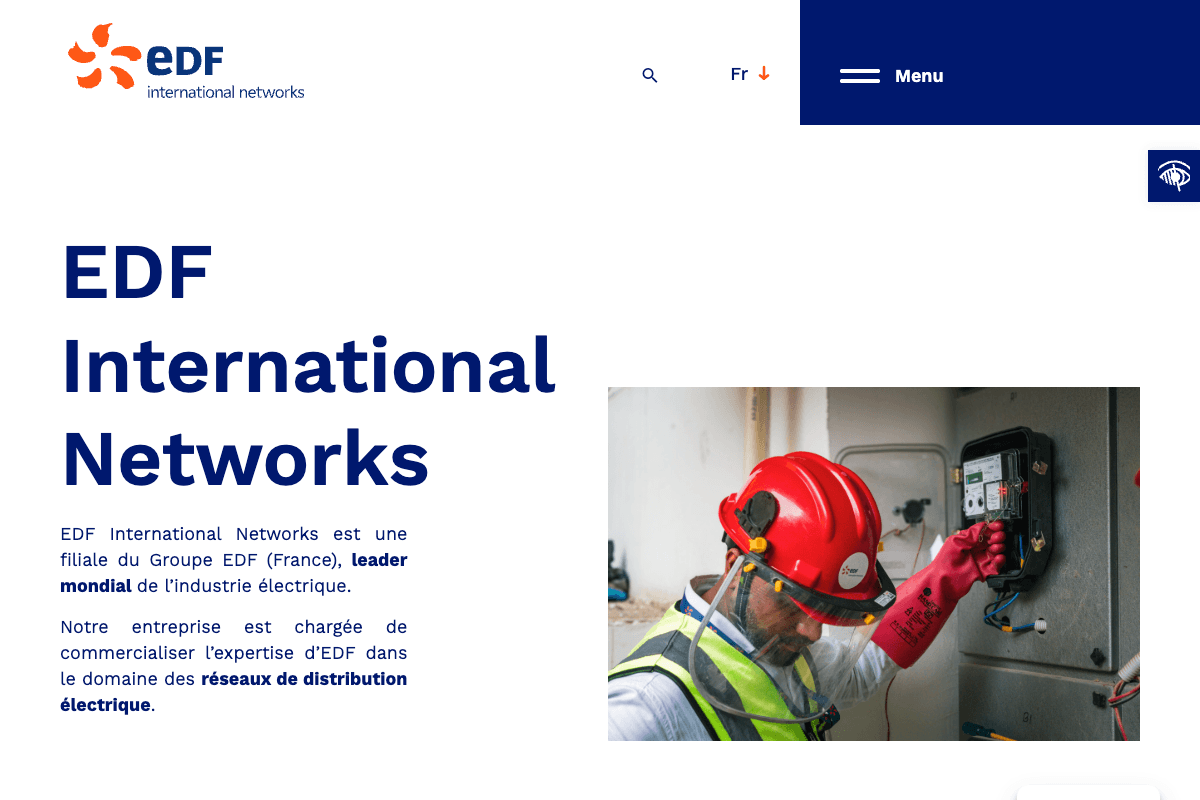The image size is (1200, 800).
Task: Open the Menu label in header
Action: [919, 76]
